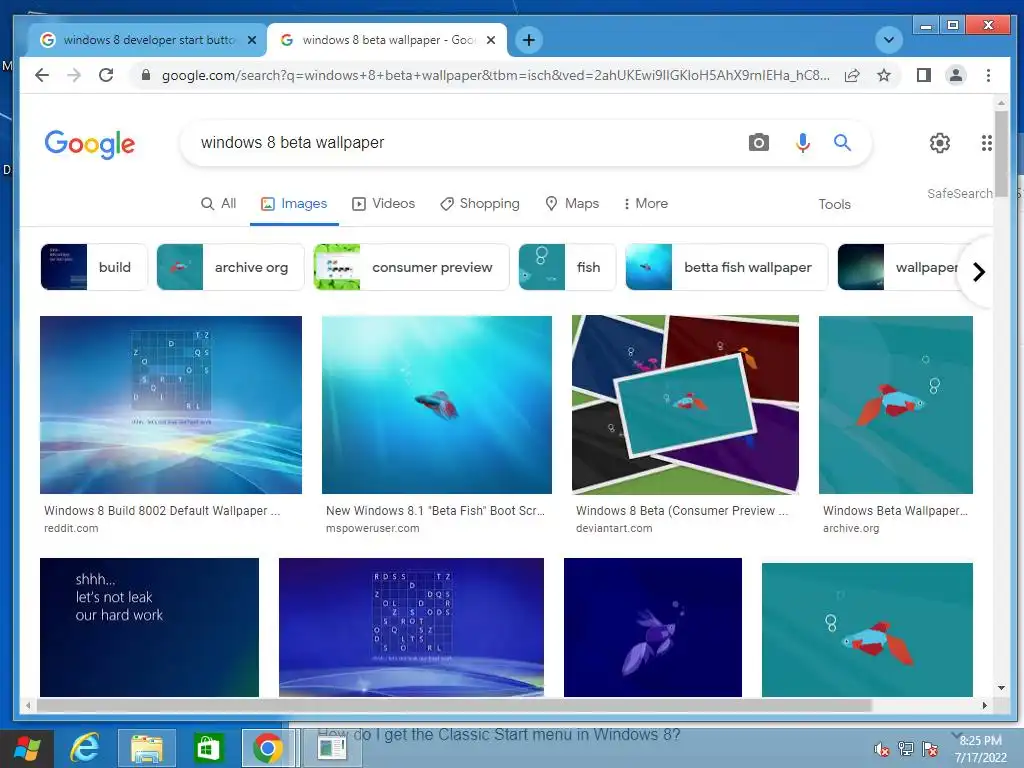The width and height of the screenshot is (1024, 768).
Task: Open the network tray icon
Action: tap(906, 749)
